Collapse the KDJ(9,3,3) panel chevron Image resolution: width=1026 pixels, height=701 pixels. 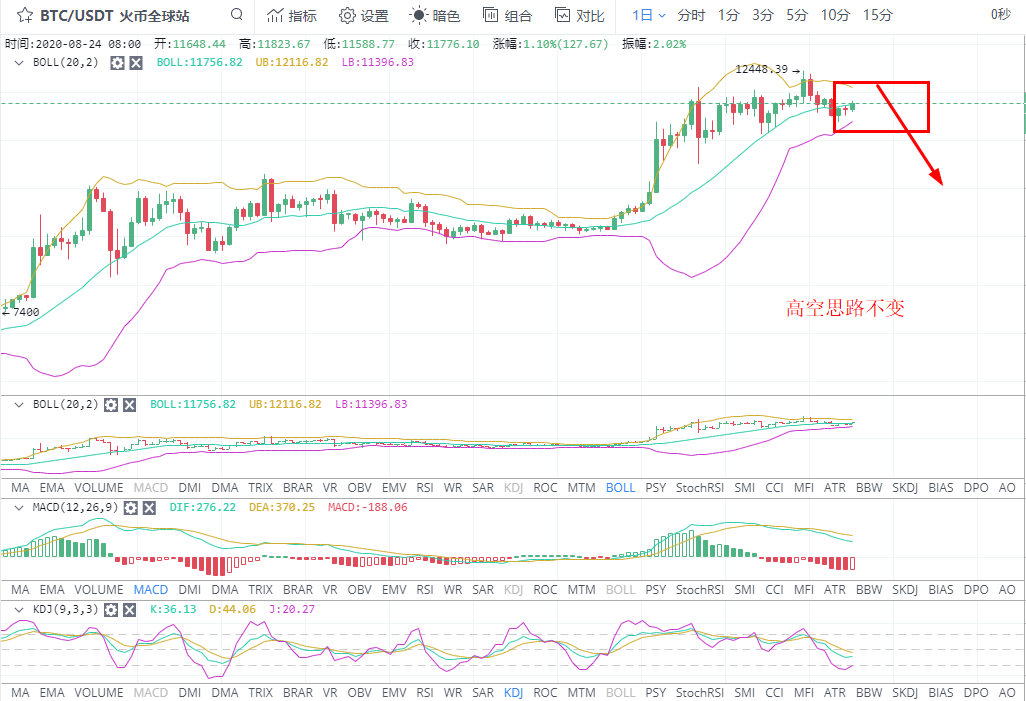tap(19, 610)
